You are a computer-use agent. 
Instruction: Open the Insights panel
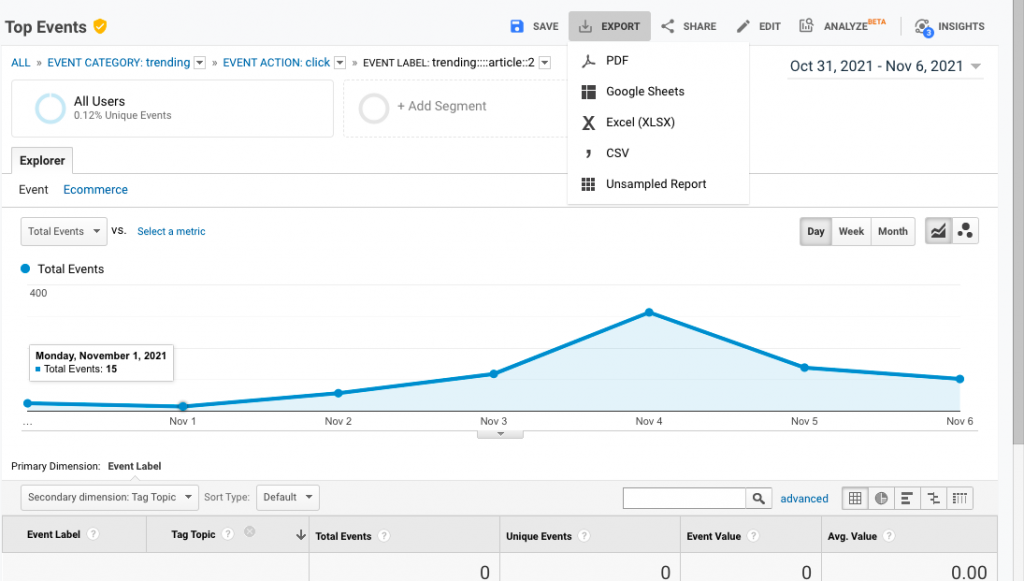click(x=948, y=27)
